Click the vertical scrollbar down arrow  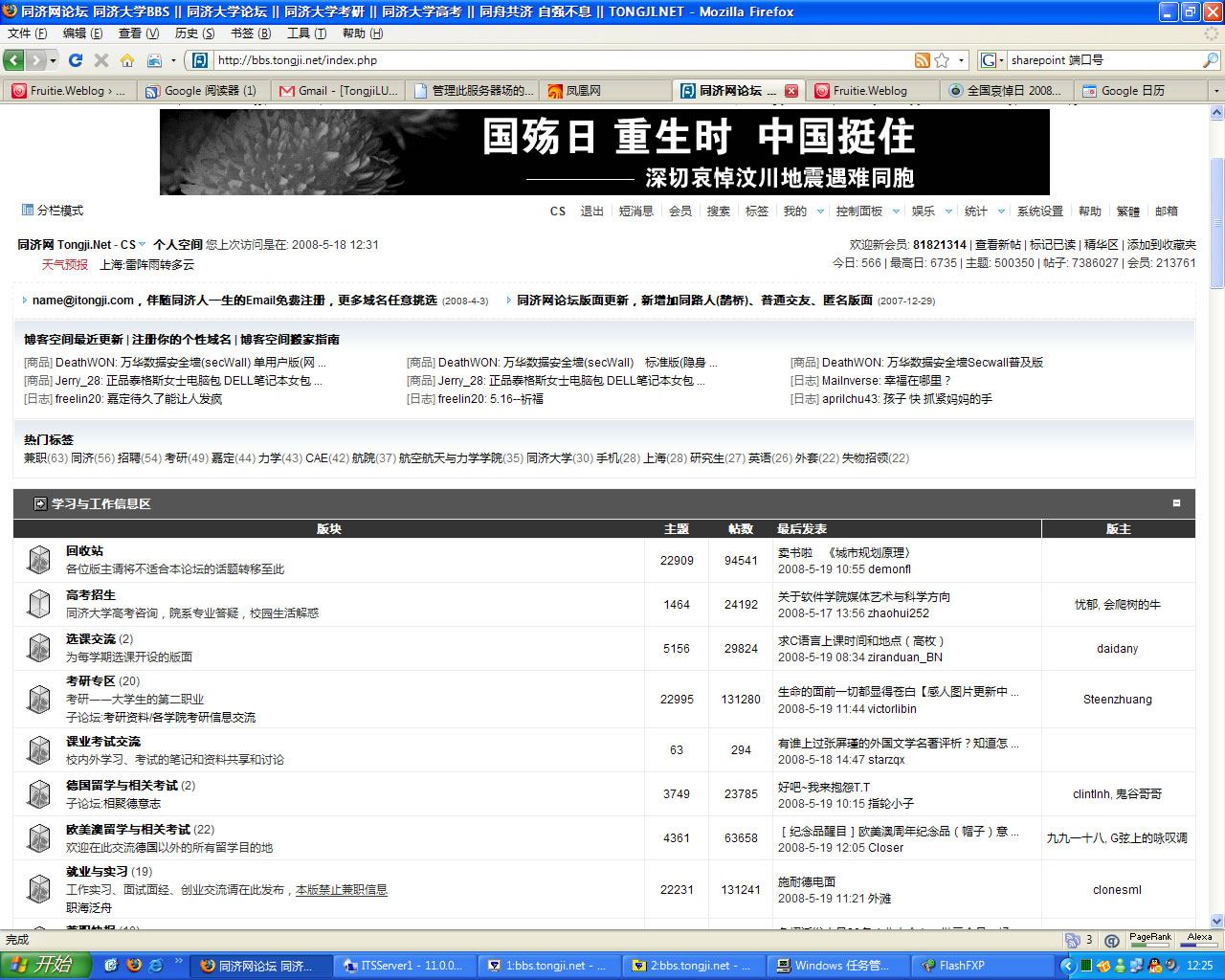(x=1216, y=921)
